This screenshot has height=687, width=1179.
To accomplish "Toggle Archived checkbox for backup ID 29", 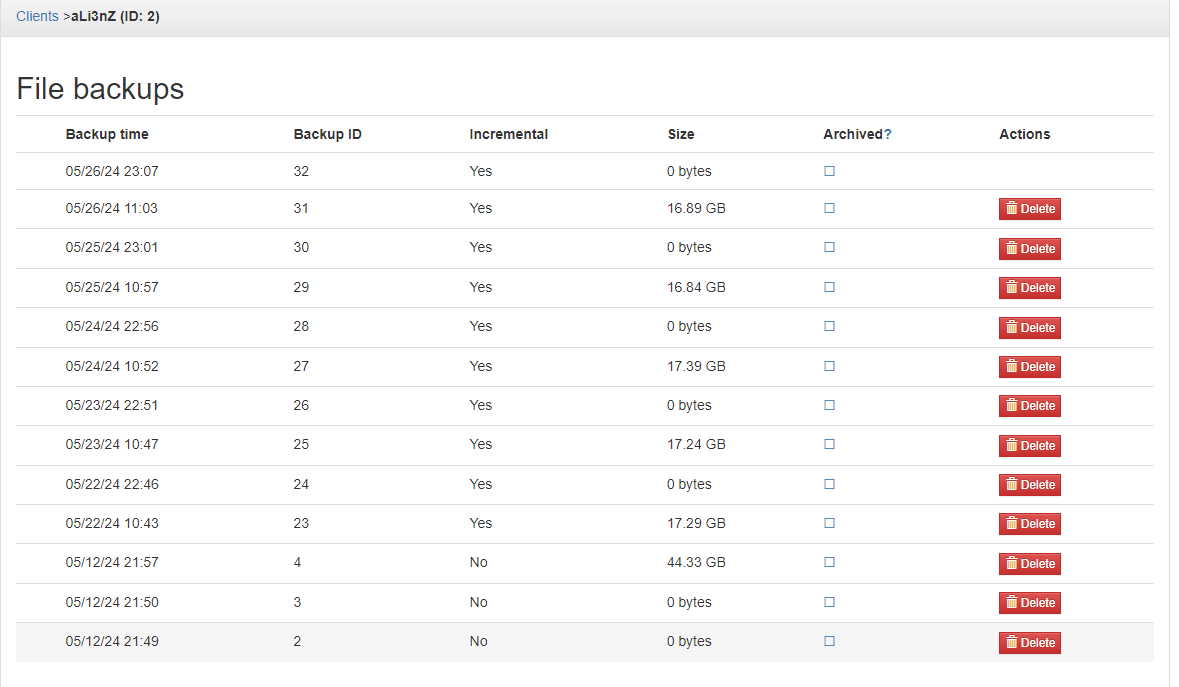I will coord(829,287).
